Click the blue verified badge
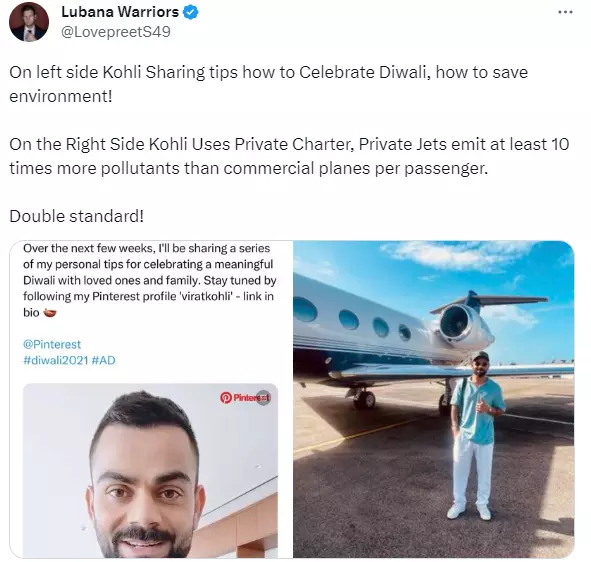Viewport: 591px width, 562px height. tap(190, 12)
